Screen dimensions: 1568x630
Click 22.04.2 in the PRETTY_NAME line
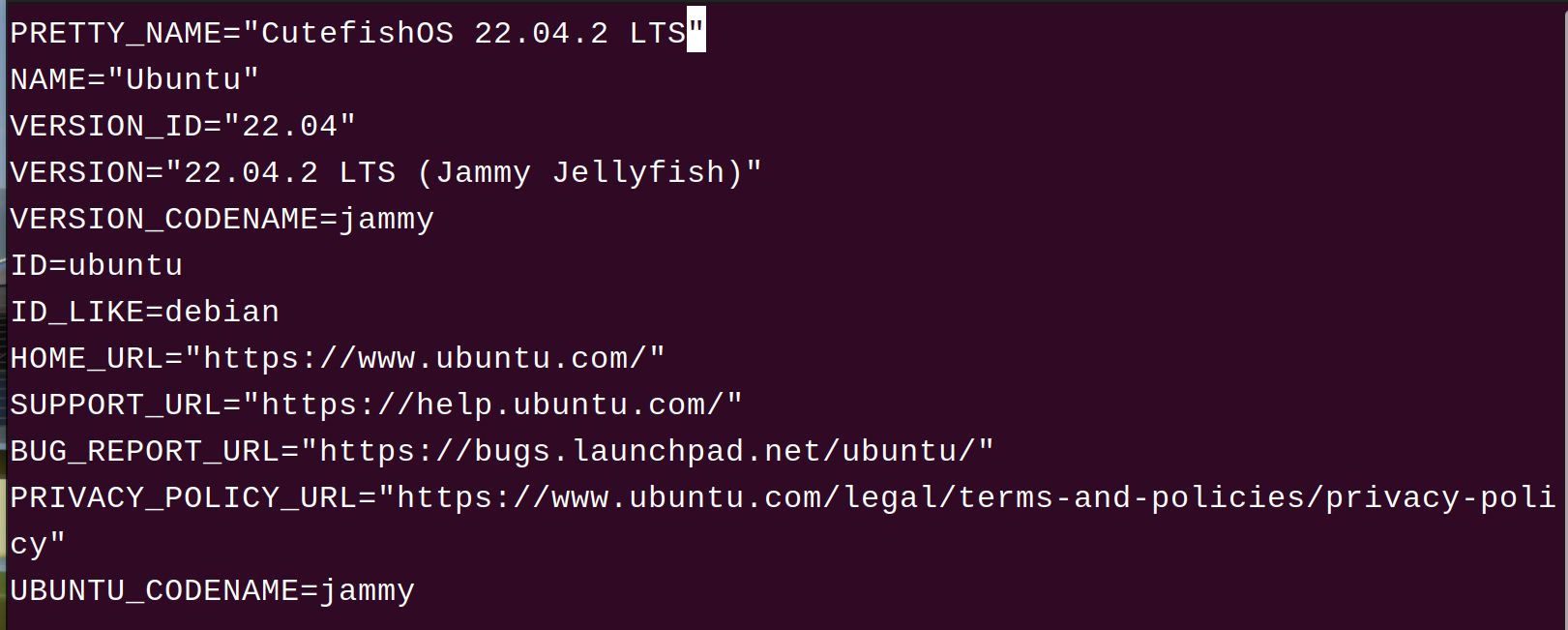coord(541,34)
